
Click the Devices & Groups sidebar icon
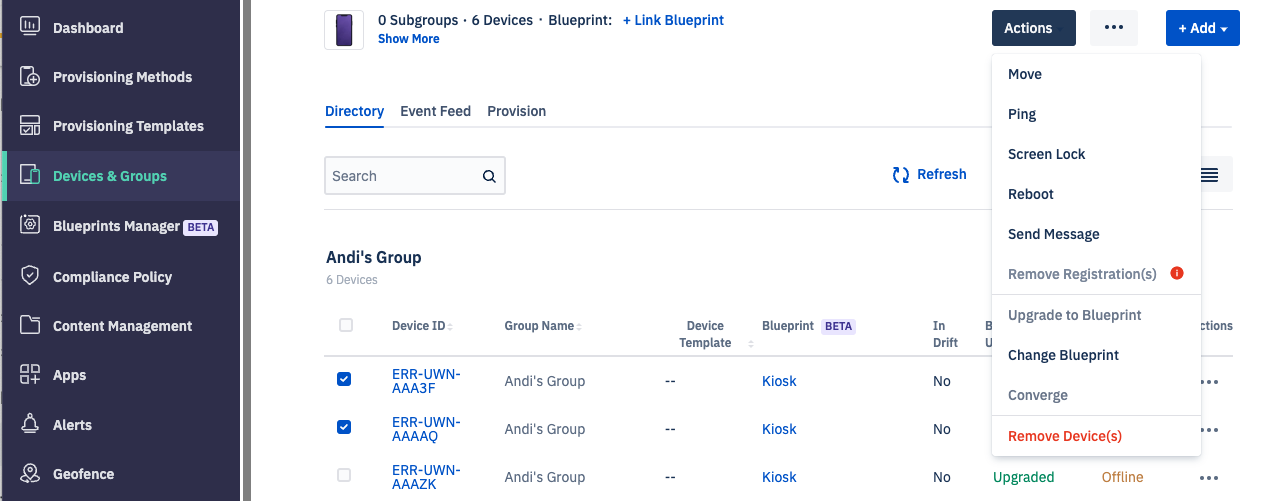[30, 176]
